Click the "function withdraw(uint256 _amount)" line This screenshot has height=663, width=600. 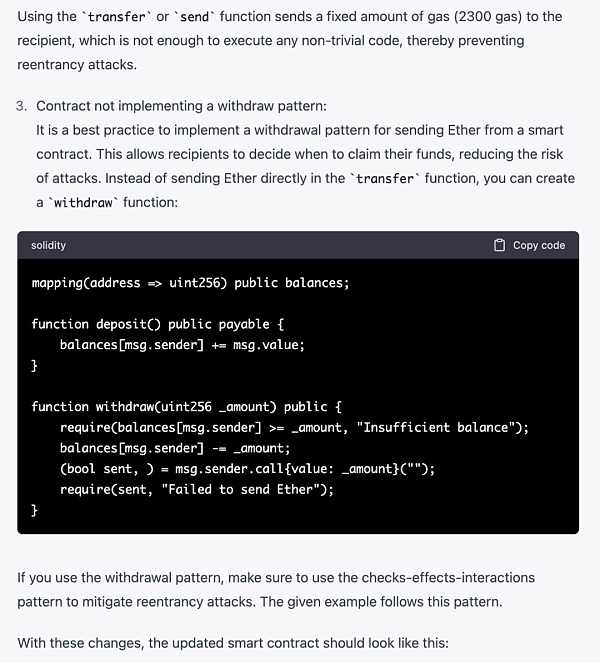point(186,407)
